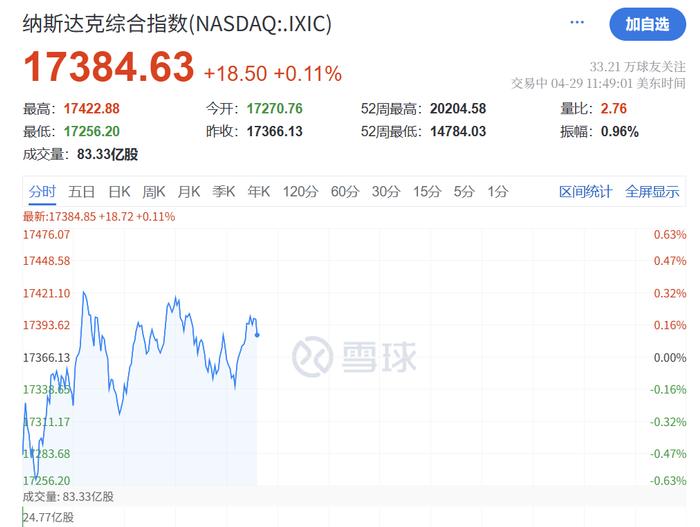This screenshot has height=527, width=700.
Task: Switch to 60分 interval
Action: (344, 192)
